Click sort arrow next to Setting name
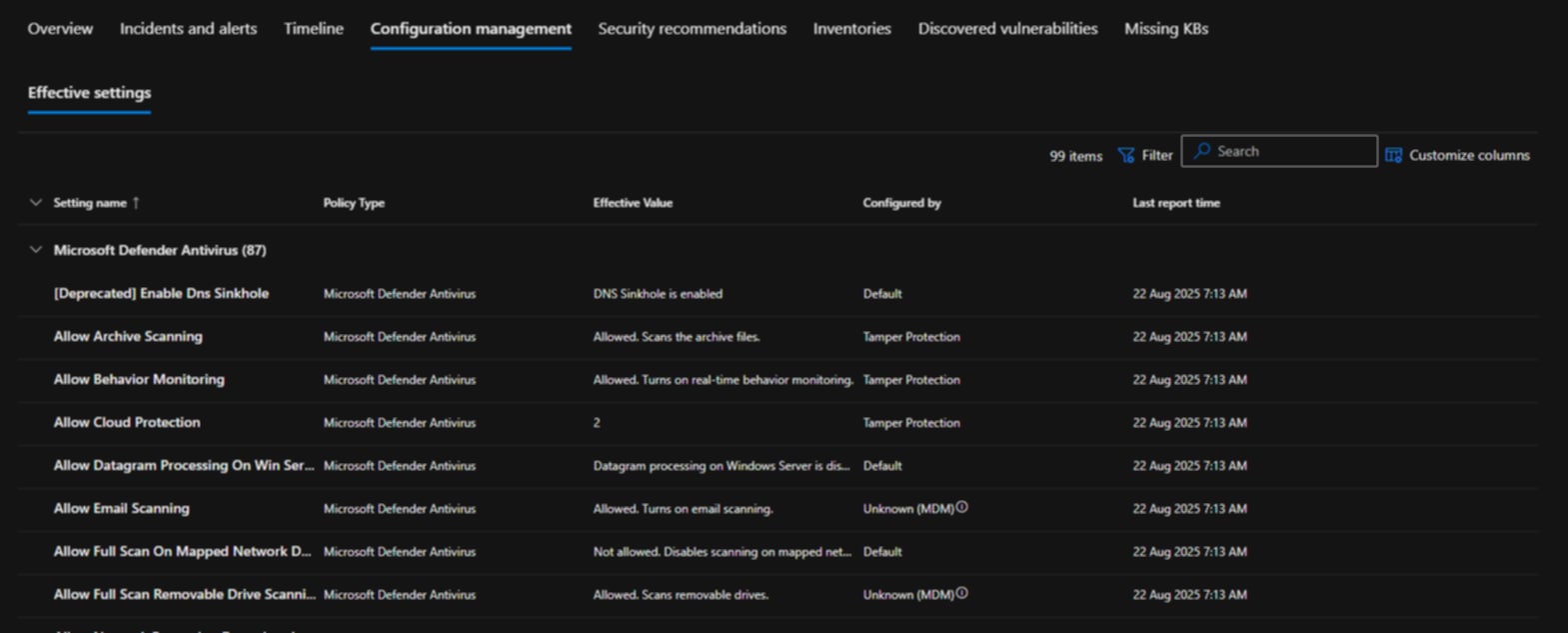The image size is (1568, 633). click(x=136, y=203)
